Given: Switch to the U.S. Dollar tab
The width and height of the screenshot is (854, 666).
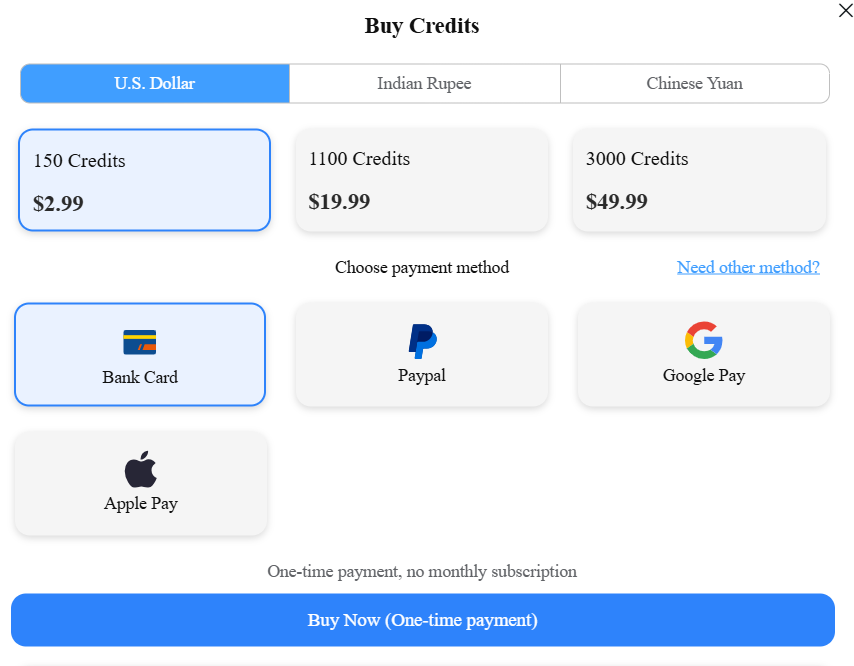Looking at the screenshot, I should [155, 83].
